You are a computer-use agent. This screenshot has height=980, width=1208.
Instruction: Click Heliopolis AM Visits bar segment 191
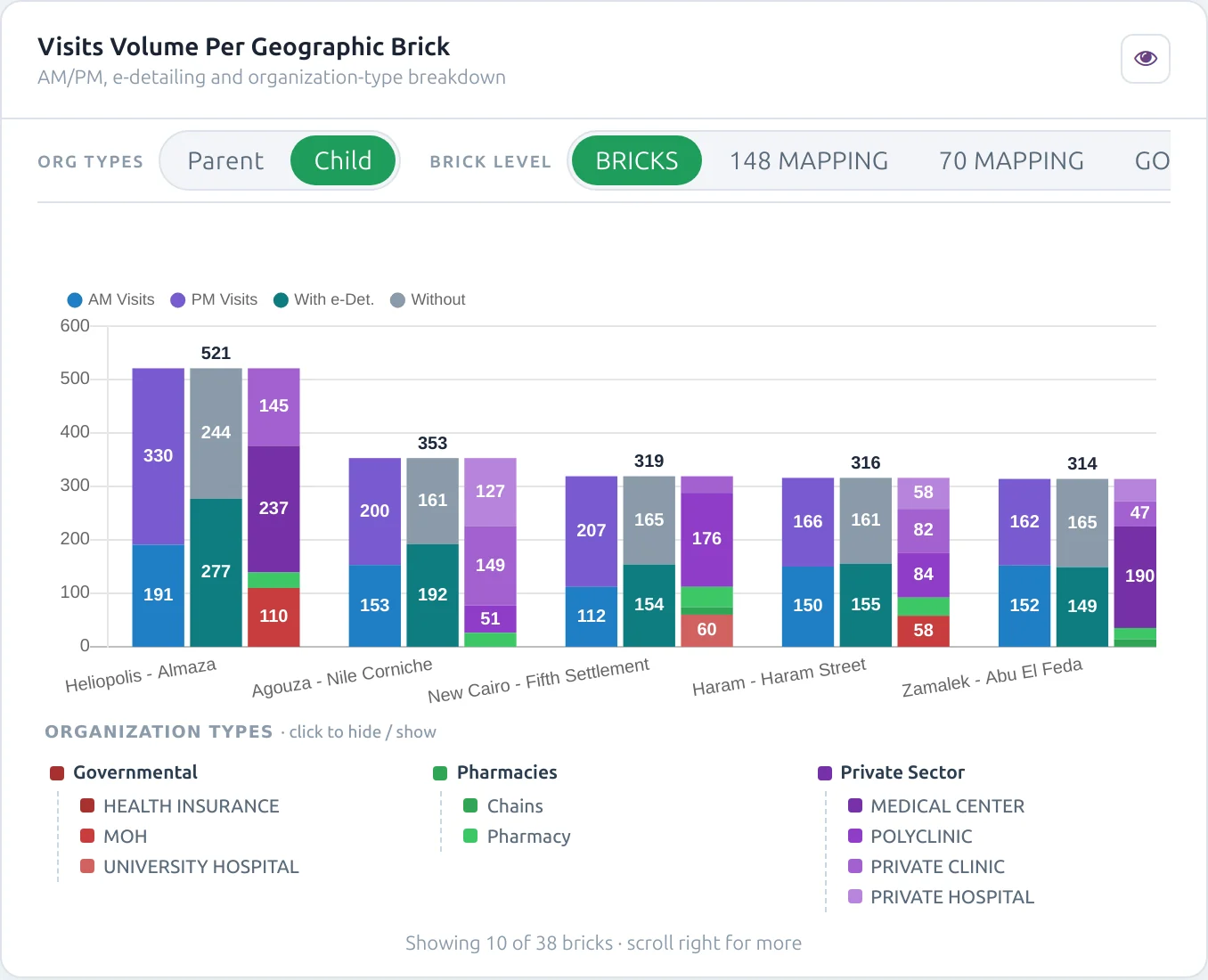[x=159, y=595]
